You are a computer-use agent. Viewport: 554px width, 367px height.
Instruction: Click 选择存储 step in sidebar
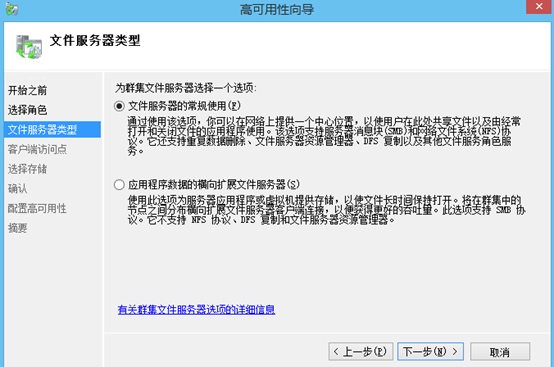click(27, 169)
